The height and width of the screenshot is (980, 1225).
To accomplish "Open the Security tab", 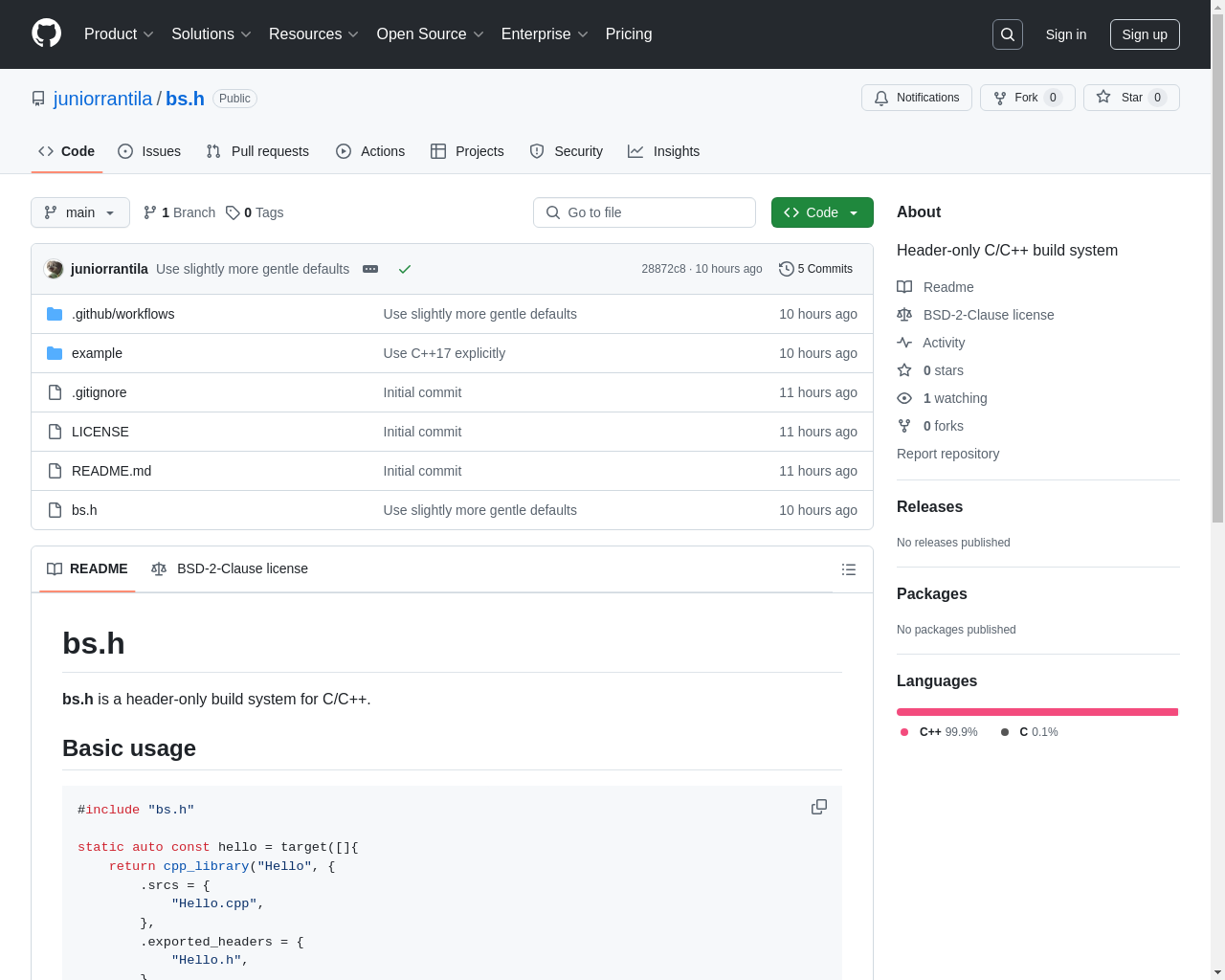I will point(566,151).
